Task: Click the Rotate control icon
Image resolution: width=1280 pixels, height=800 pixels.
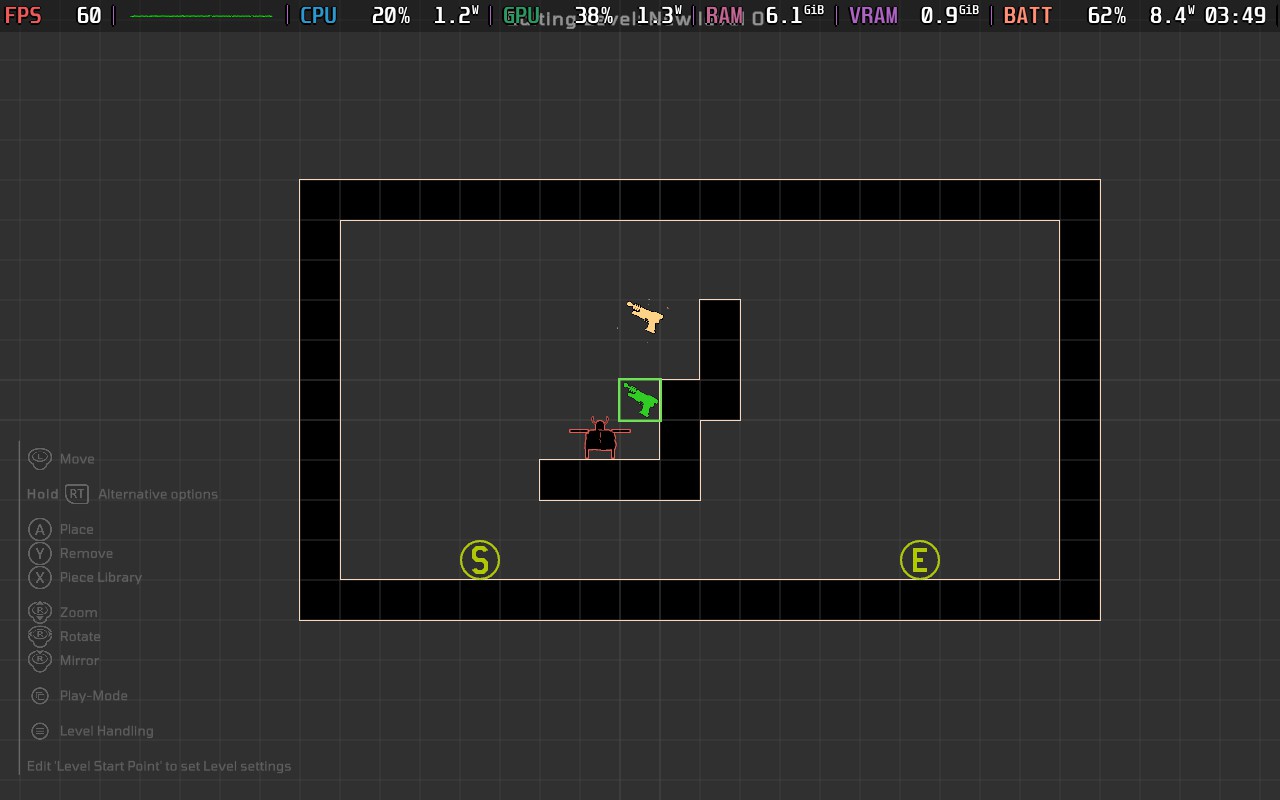Action: [x=40, y=636]
